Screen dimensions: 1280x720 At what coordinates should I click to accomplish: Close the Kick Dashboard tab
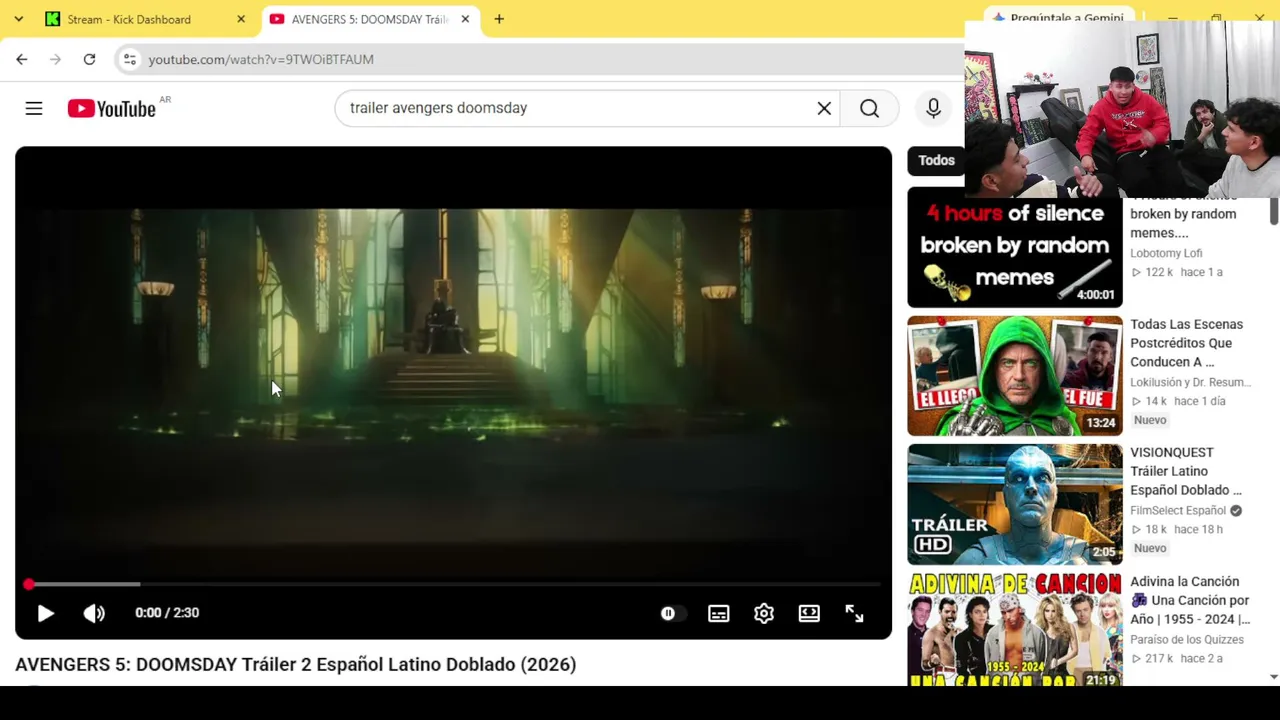click(241, 19)
